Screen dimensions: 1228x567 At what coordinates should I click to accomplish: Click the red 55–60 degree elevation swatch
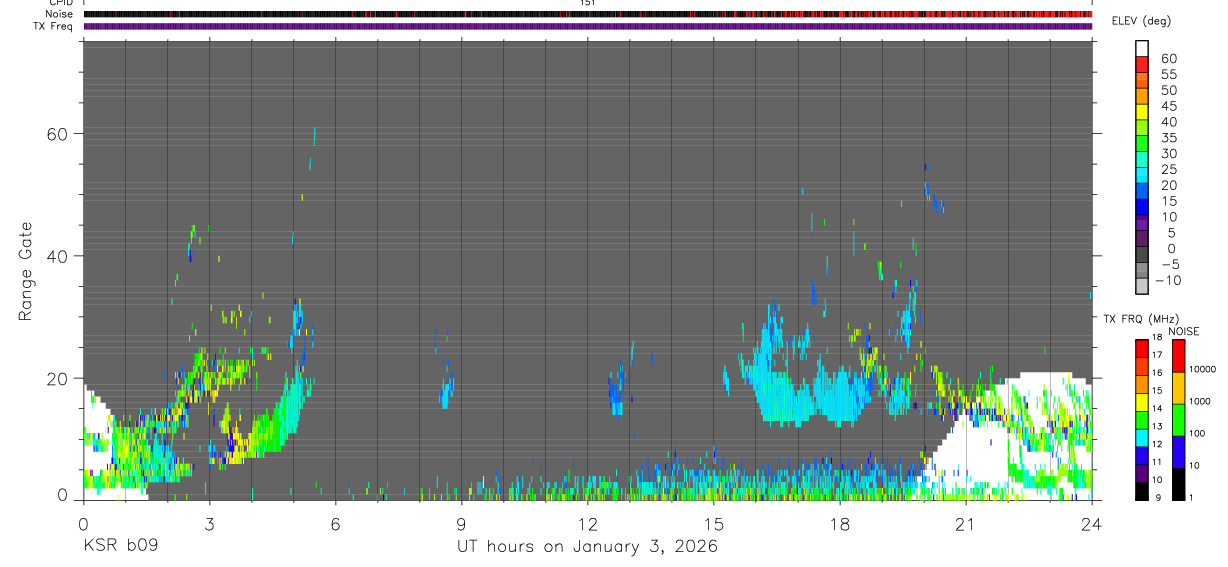[x=1142, y=64]
